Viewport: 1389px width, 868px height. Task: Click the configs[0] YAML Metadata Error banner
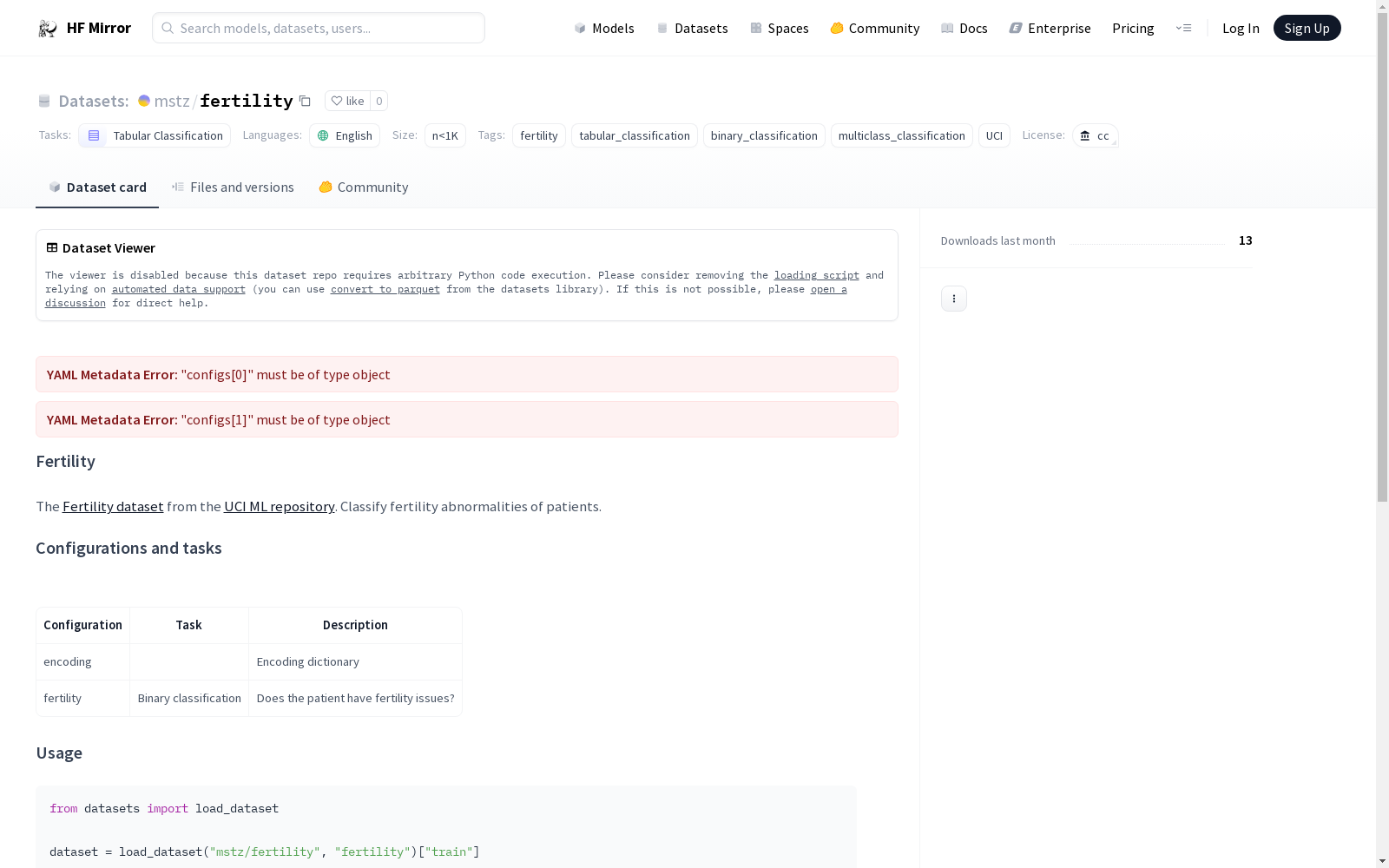[x=467, y=374]
